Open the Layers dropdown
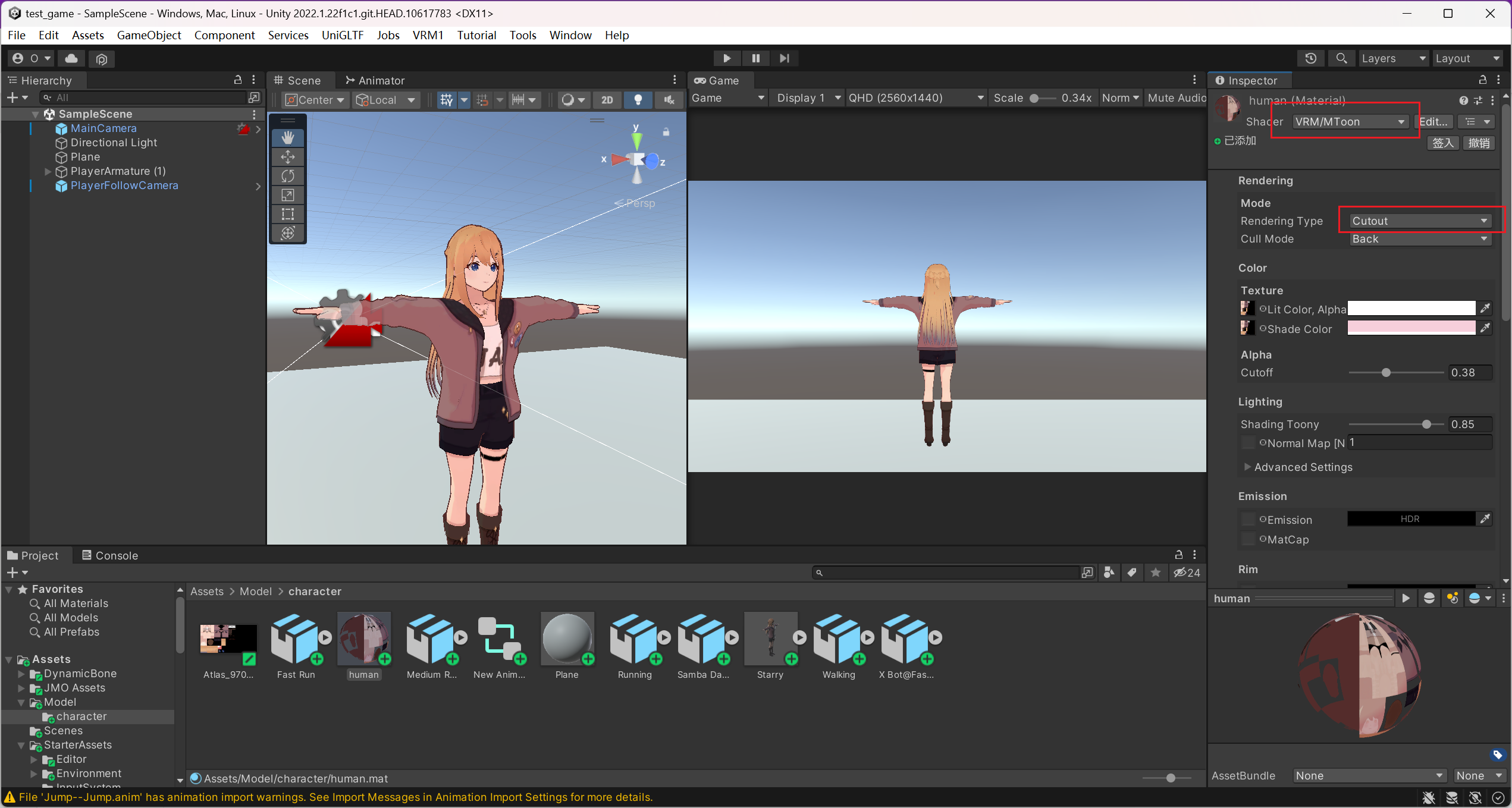The height and width of the screenshot is (808, 1512). [1393, 58]
